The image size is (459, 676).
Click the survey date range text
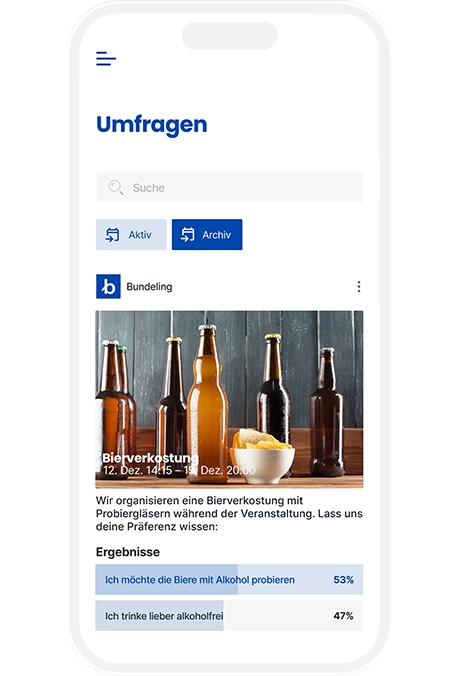pos(179,470)
